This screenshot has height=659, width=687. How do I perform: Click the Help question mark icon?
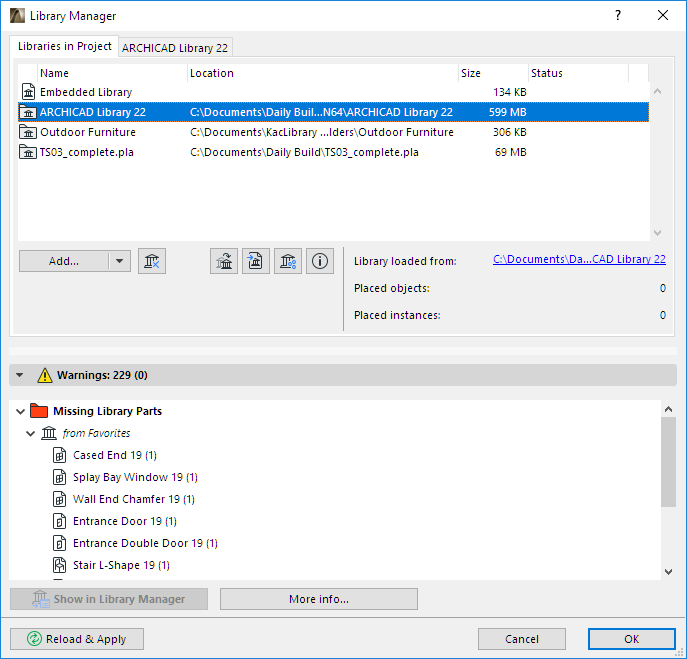(618, 16)
